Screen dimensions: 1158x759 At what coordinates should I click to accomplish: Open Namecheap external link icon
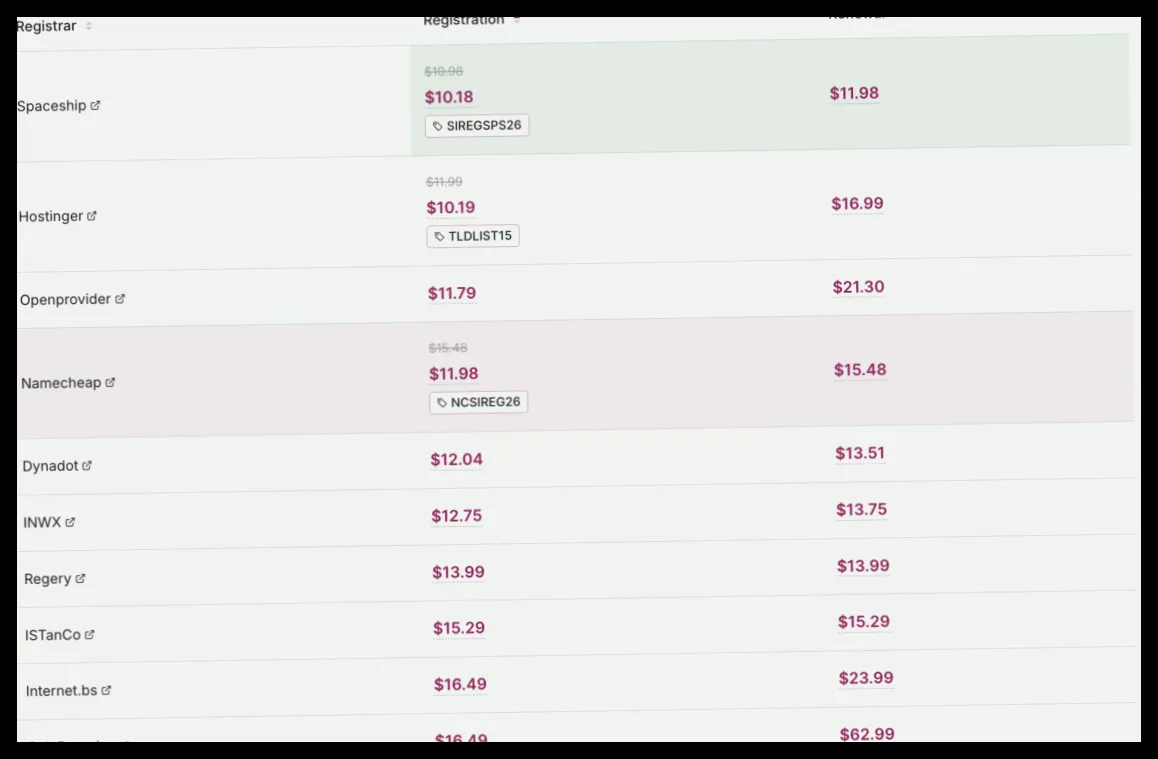click(x=110, y=382)
